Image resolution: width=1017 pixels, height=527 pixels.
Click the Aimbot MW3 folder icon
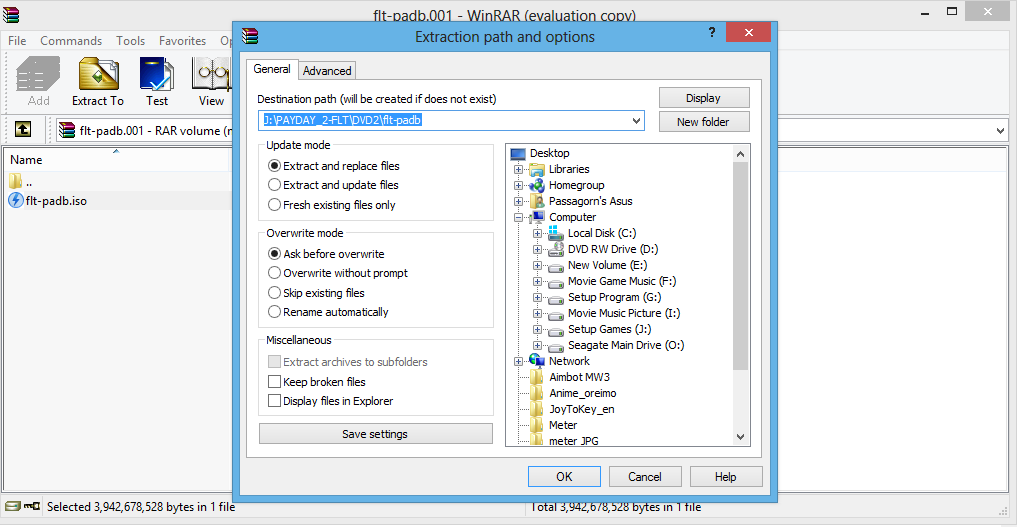(536, 377)
